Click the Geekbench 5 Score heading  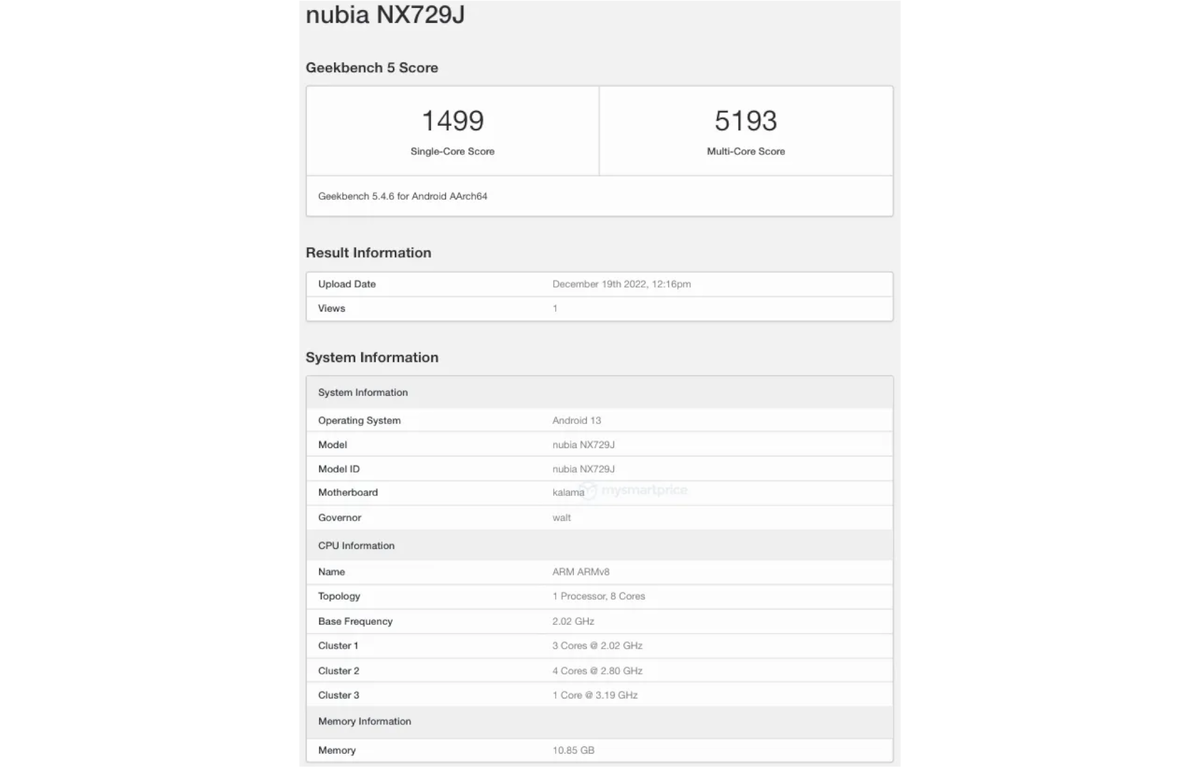coord(371,67)
